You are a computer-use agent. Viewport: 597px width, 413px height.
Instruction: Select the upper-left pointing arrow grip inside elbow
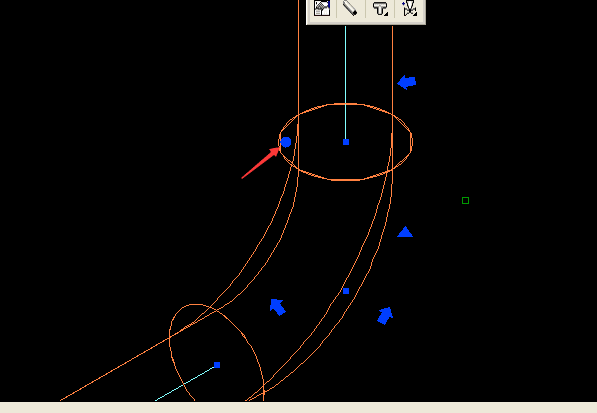coord(278,307)
